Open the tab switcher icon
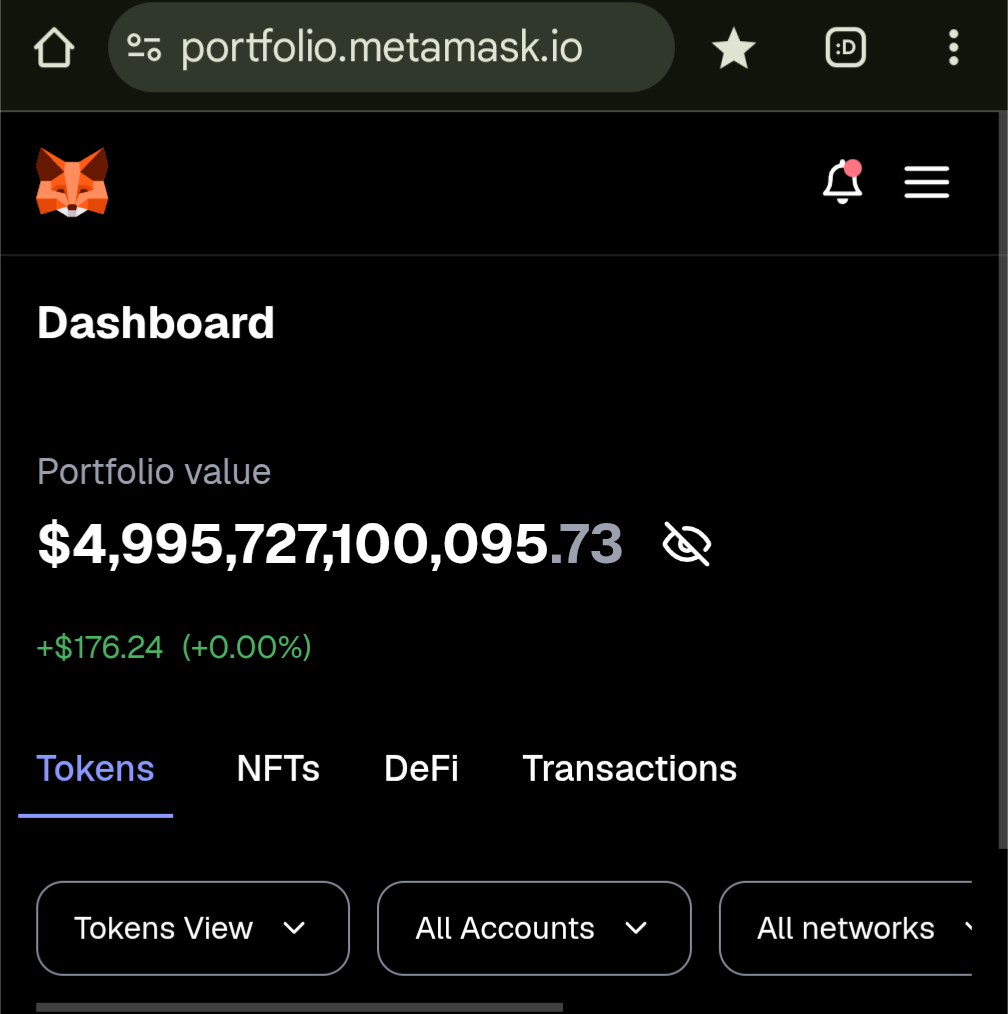Screen dimensions: 1008x1014 click(x=846, y=47)
